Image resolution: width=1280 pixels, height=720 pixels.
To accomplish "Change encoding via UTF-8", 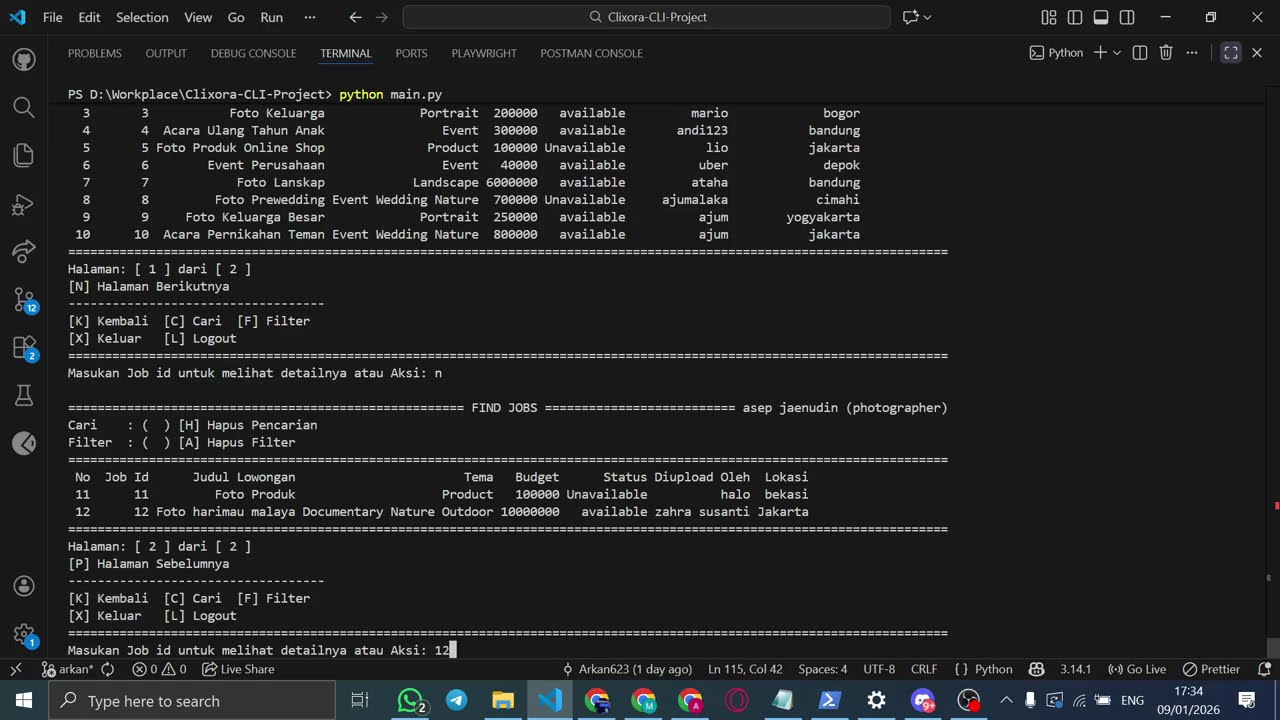I will 879,669.
